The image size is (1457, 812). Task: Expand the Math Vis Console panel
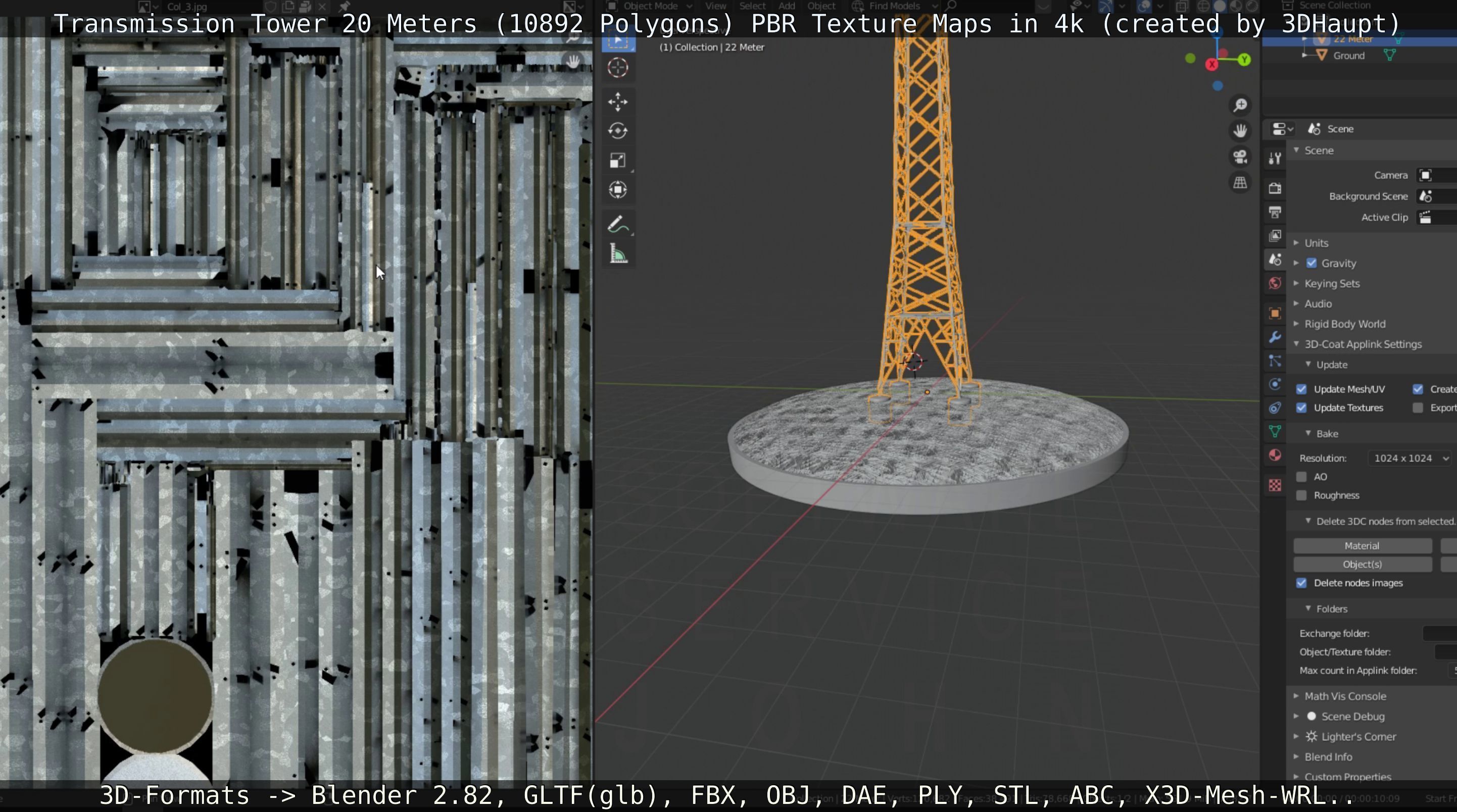1345,696
